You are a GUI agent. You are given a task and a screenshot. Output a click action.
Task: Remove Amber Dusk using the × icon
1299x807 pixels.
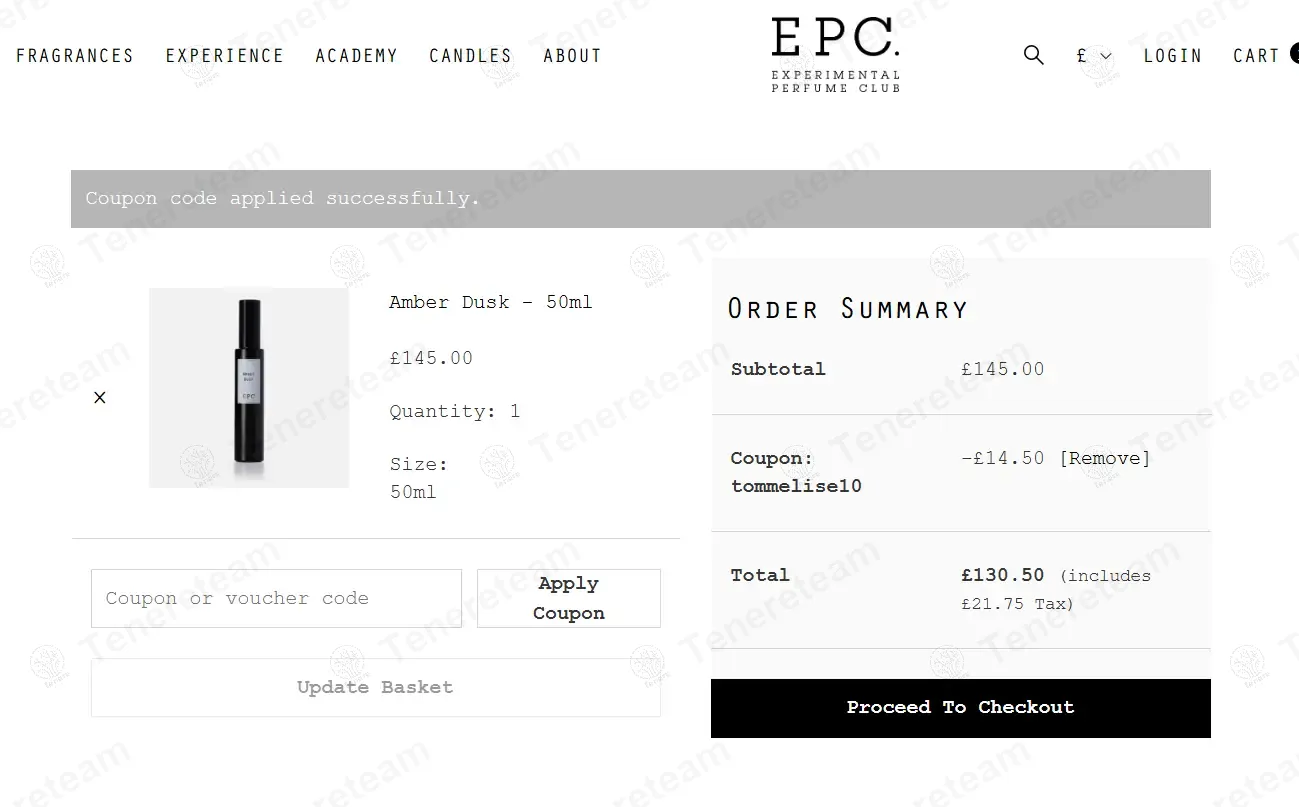99,397
